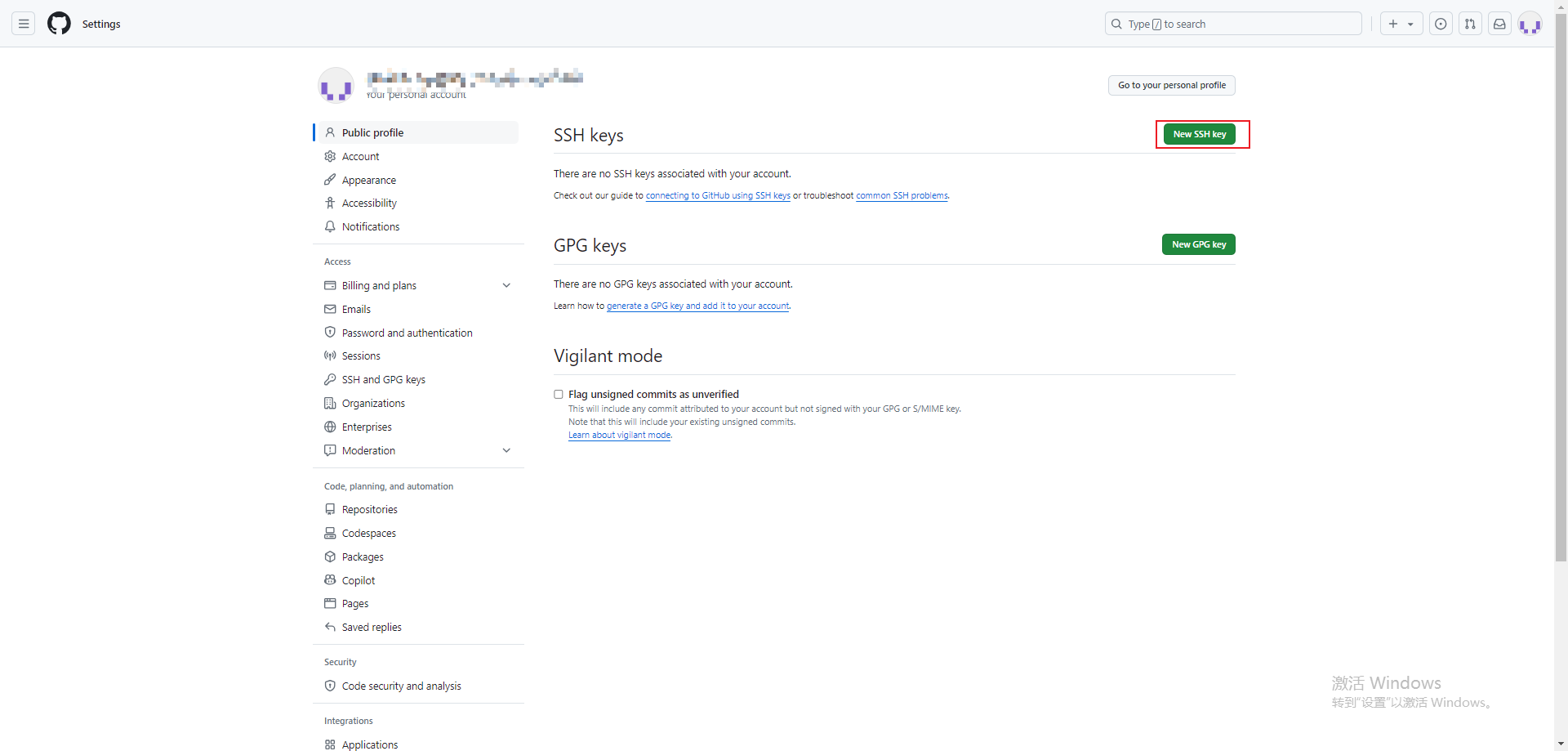Click the New SSH key button

[x=1199, y=134]
